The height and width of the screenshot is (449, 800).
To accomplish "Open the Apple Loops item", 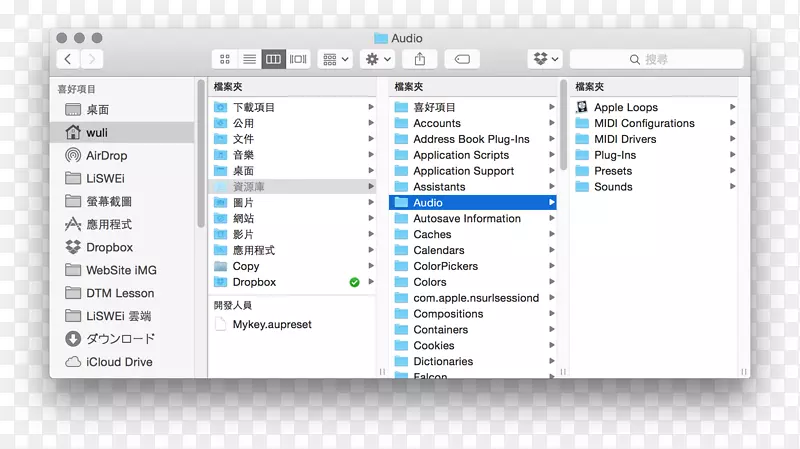I will pos(654,107).
